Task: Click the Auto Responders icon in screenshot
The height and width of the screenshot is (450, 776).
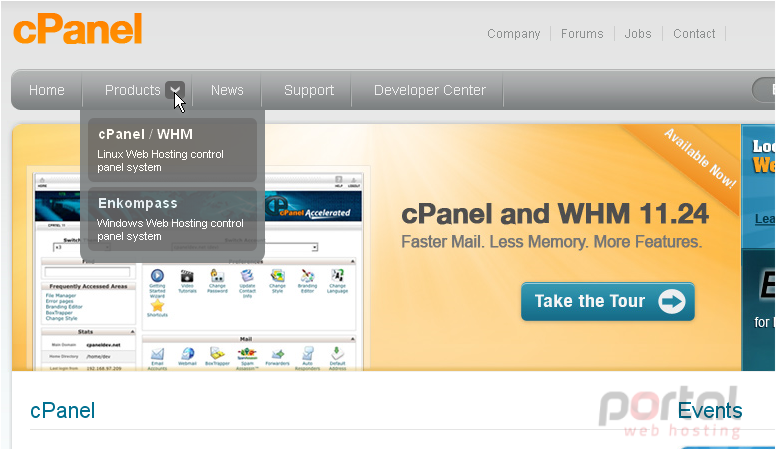Action: pyautogui.click(x=307, y=353)
